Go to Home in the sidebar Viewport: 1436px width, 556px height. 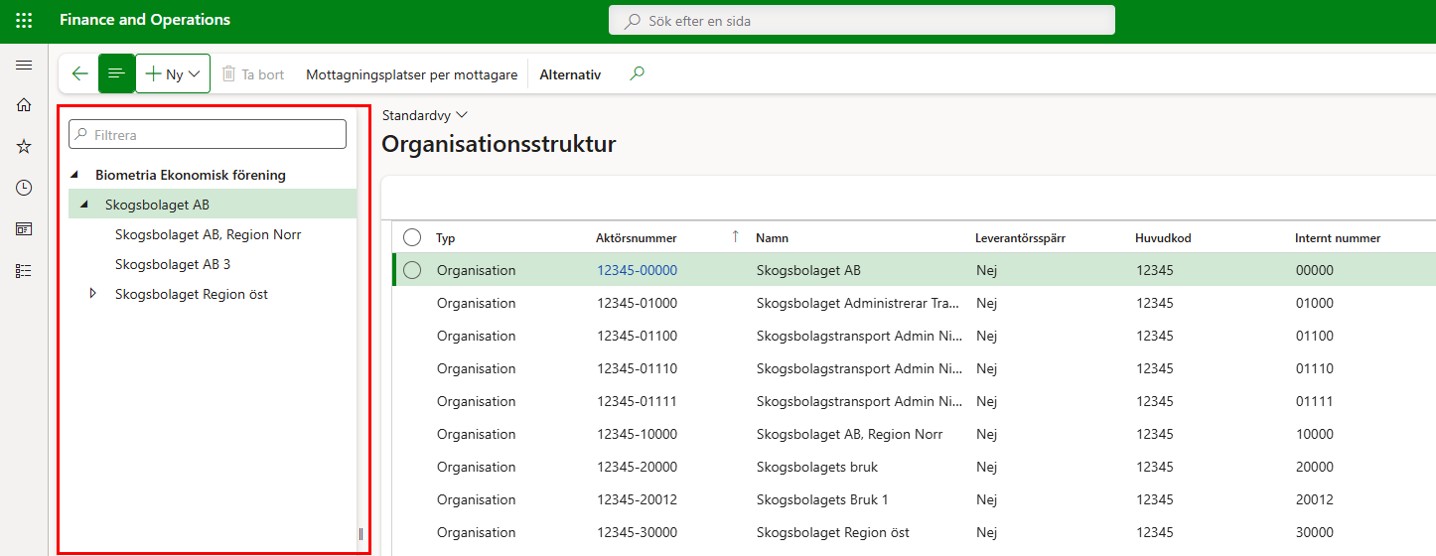coord(24,105)
